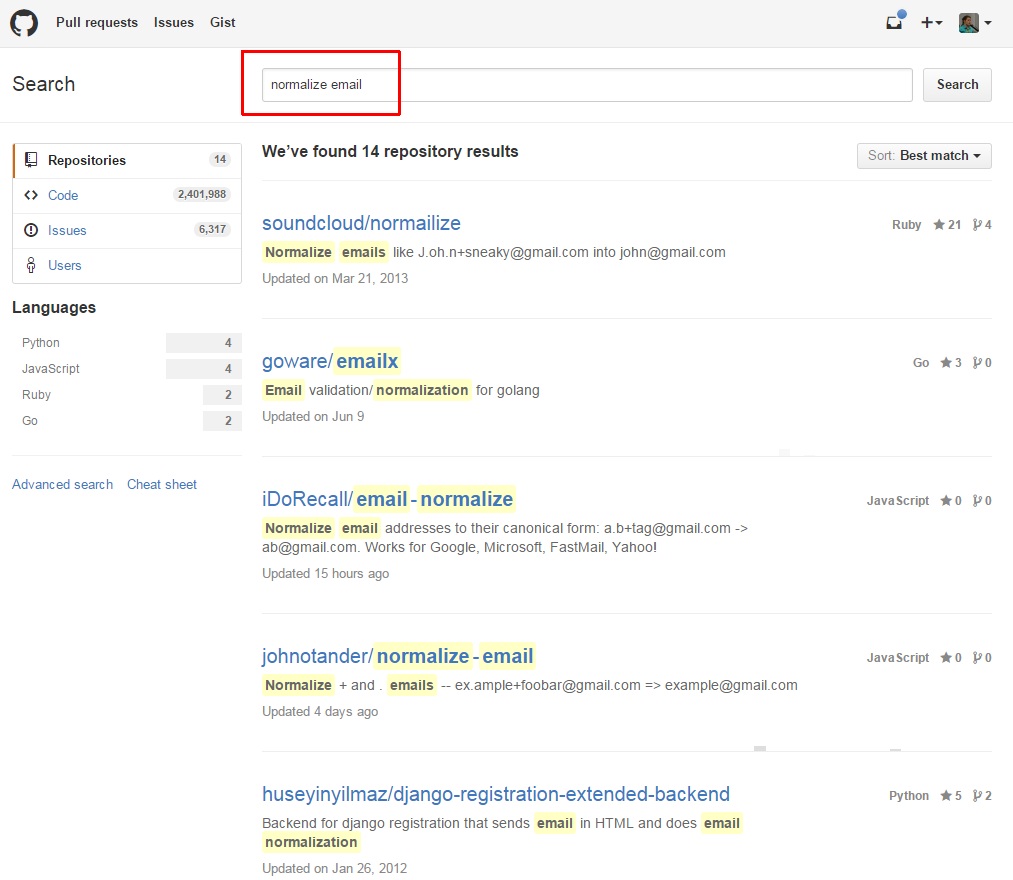Switch to Users search results

pyautogui.click(x=127, y=265)
